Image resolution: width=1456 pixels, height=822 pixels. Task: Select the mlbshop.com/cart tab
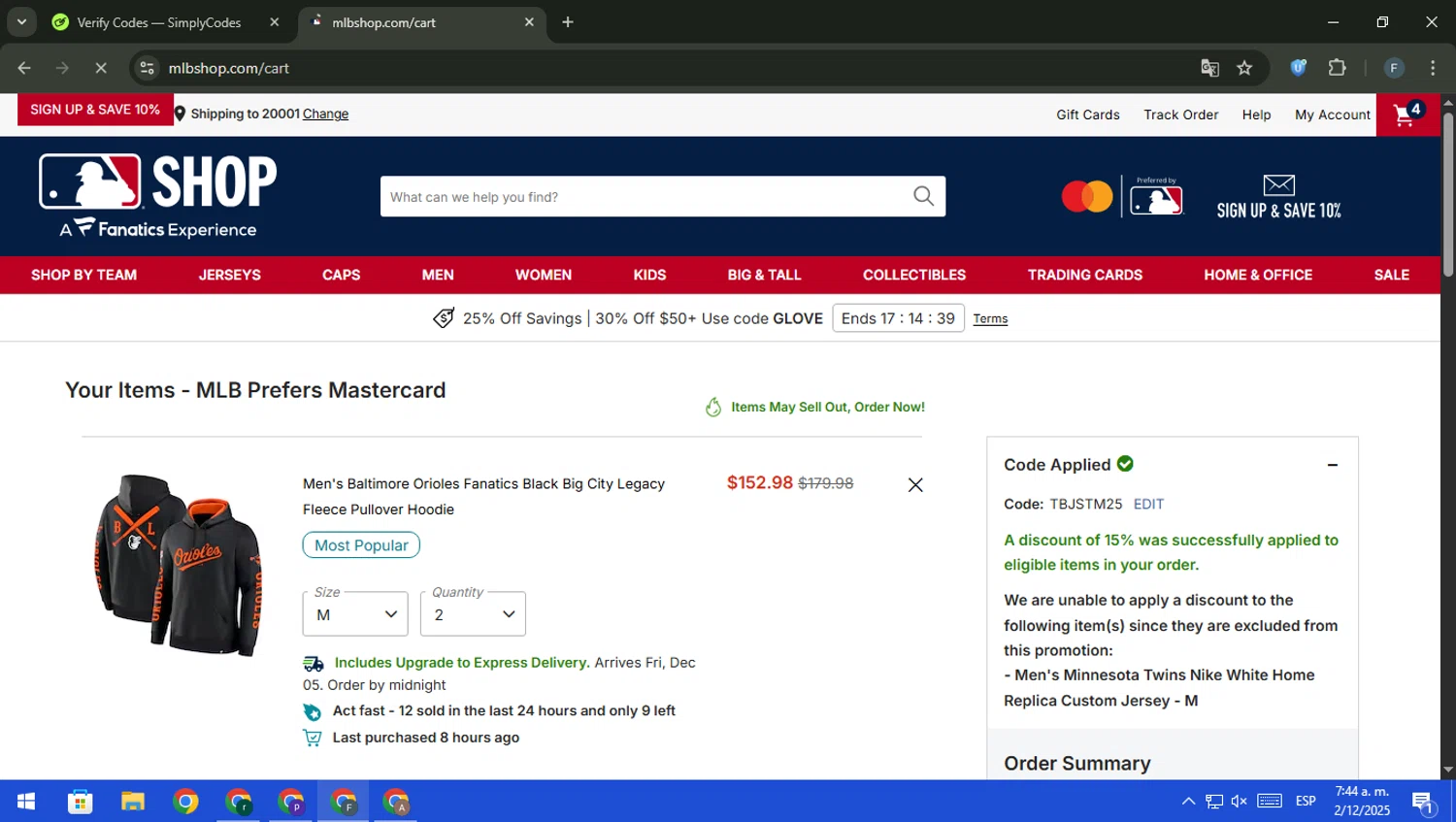[x=423, y=22]
